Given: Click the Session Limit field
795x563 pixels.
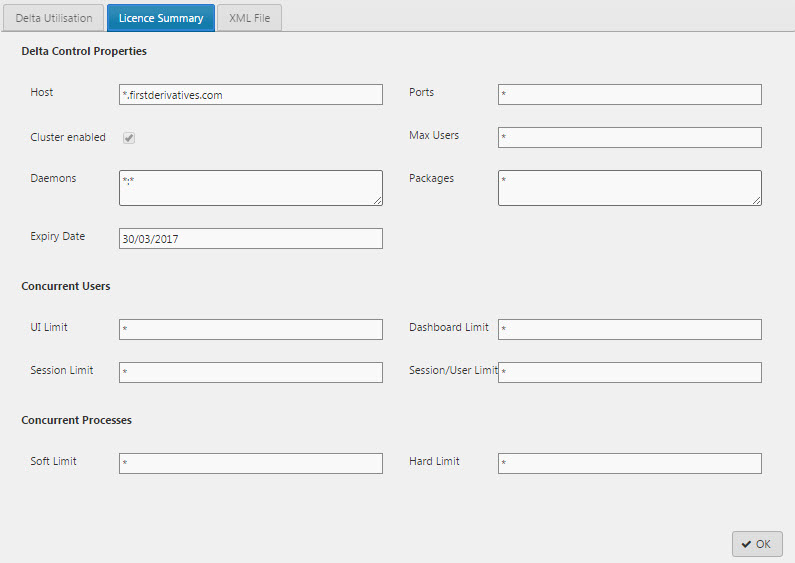Looking at the screenshot, I should (x=251, y=372).
